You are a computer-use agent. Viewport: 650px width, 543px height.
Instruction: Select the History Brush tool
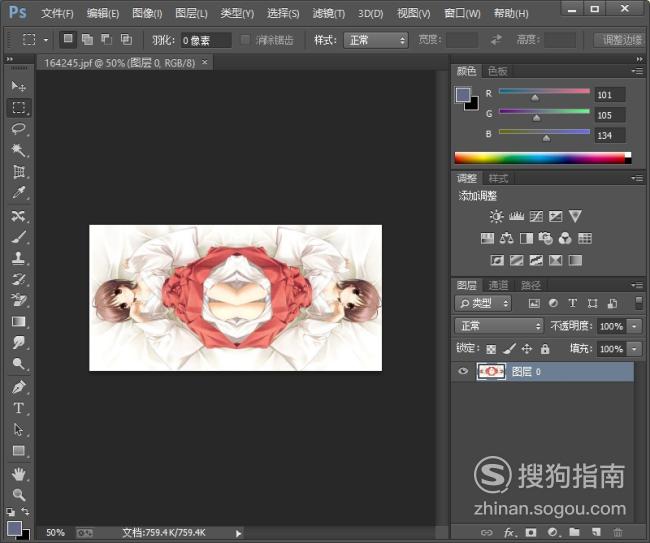(18, 279)
